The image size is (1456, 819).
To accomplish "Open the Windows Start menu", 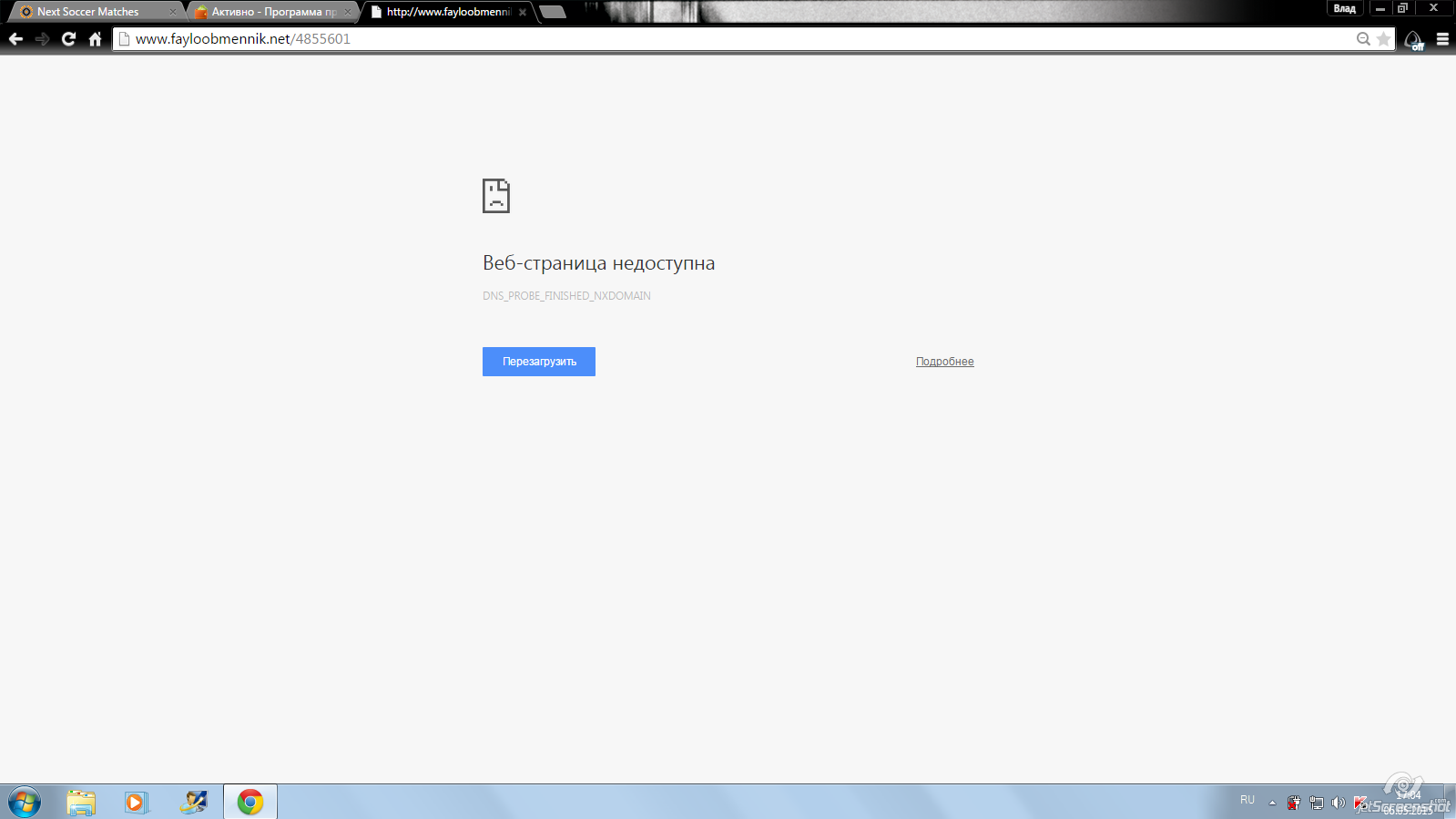I will pyautogui.click(x=25, y=803).
